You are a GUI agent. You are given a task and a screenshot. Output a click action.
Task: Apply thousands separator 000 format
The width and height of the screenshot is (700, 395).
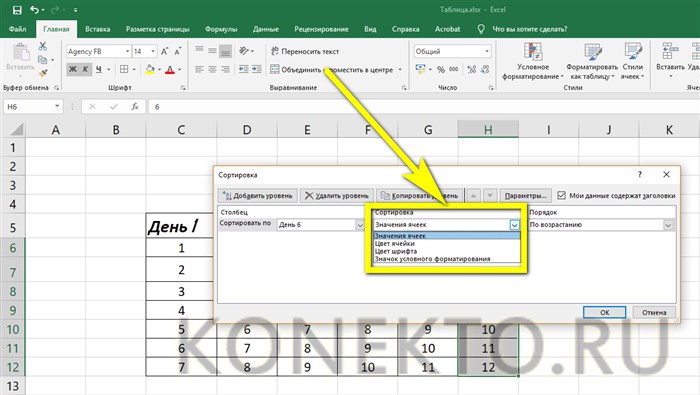(454, 70)
